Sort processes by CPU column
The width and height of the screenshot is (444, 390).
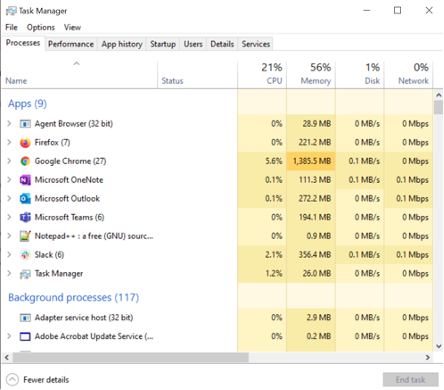click(262, 75)
